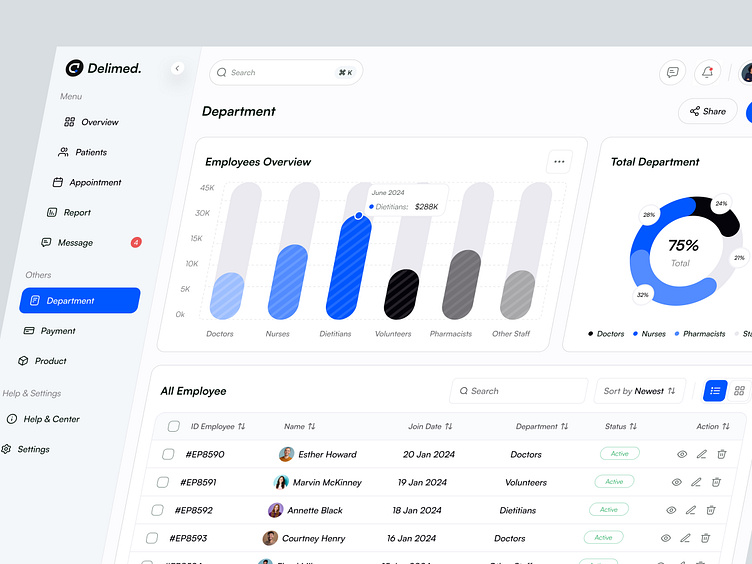The height and width of the screenshot is (564, 752).
Task: Click the top search field
Action: click(286, 72)
